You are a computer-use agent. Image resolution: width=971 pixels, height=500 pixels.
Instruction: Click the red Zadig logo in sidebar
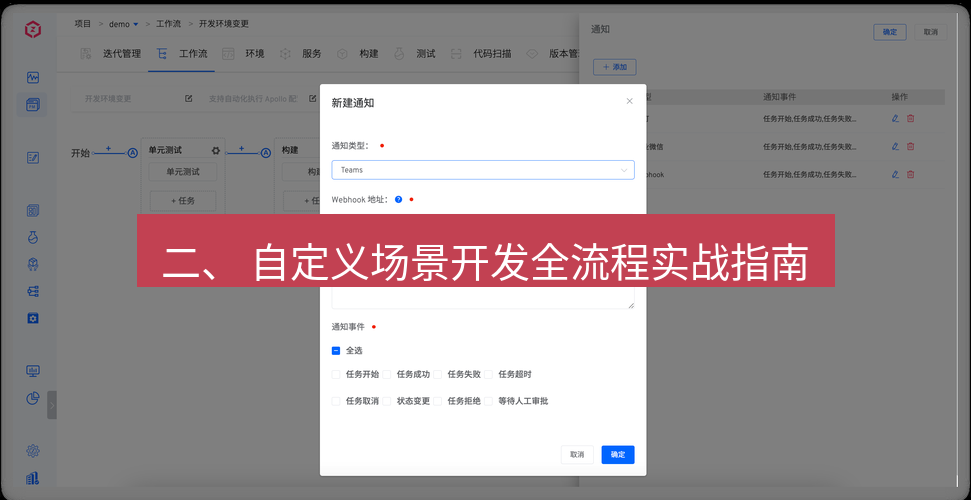coord(33,29)
